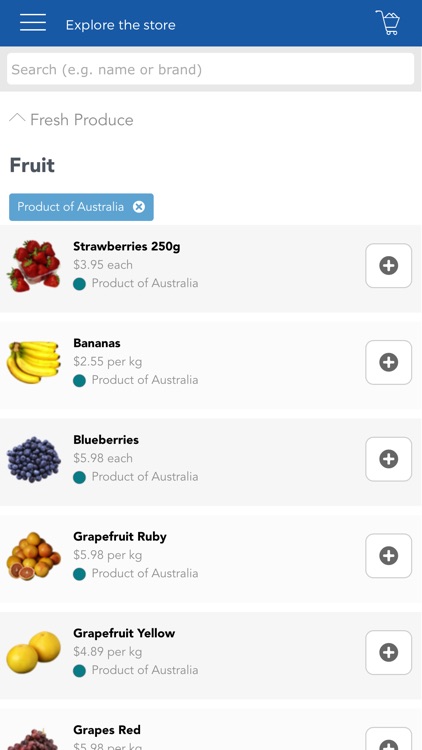Add Grapefruit Yellow to cart

[389, 652]
